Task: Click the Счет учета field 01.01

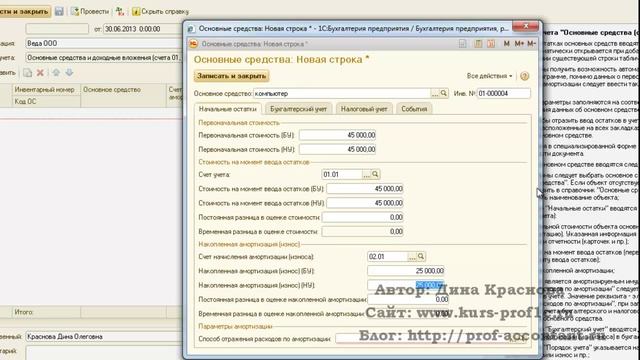Action: click(x=342, y=174)
